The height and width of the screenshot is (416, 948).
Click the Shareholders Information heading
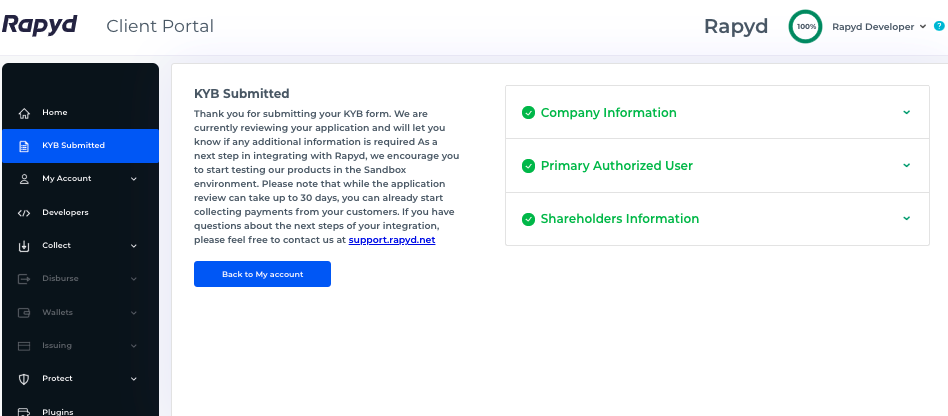pos(620,219)
